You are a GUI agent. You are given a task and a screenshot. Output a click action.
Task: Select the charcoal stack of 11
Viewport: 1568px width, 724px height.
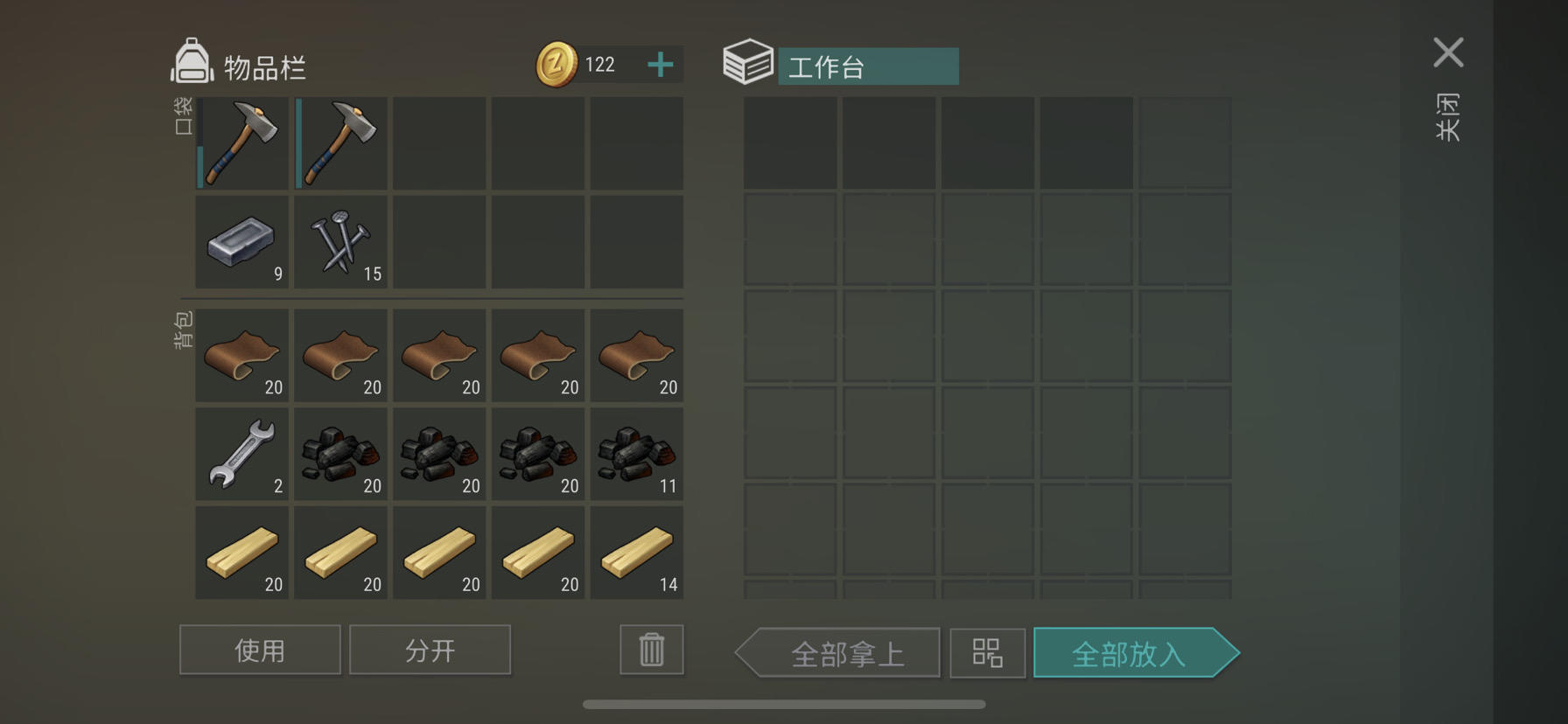[x=637, y=454]
